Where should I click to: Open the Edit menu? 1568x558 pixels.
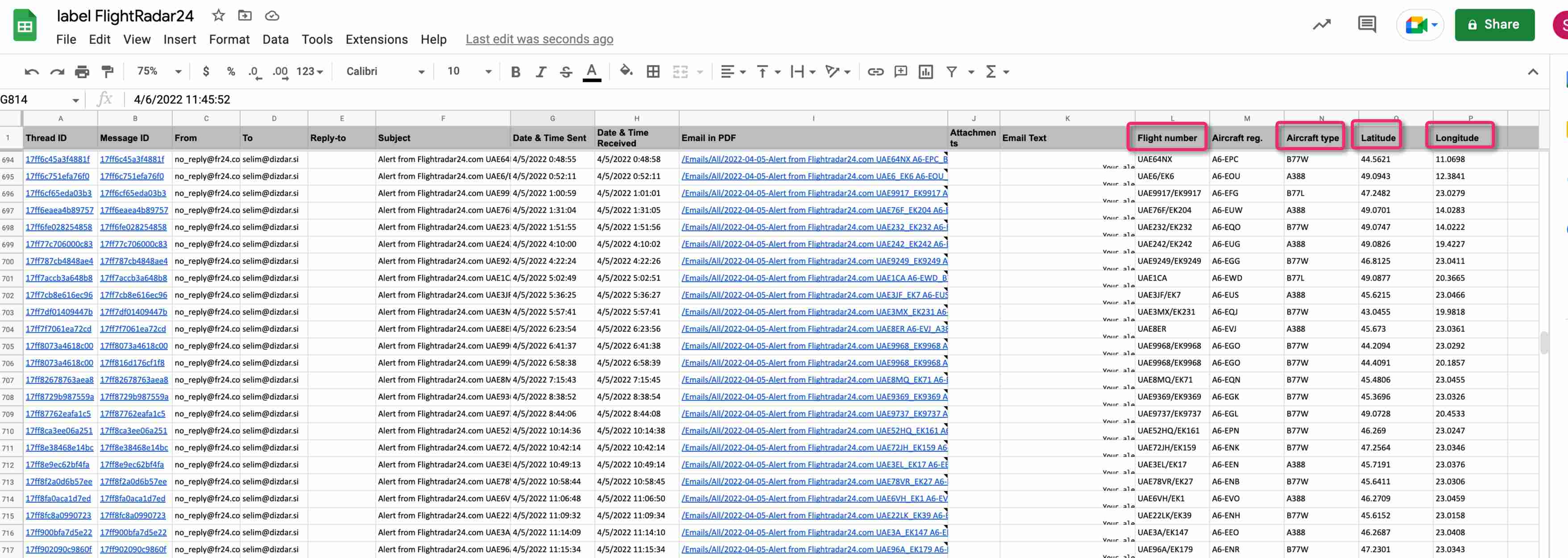click(99, 40)
